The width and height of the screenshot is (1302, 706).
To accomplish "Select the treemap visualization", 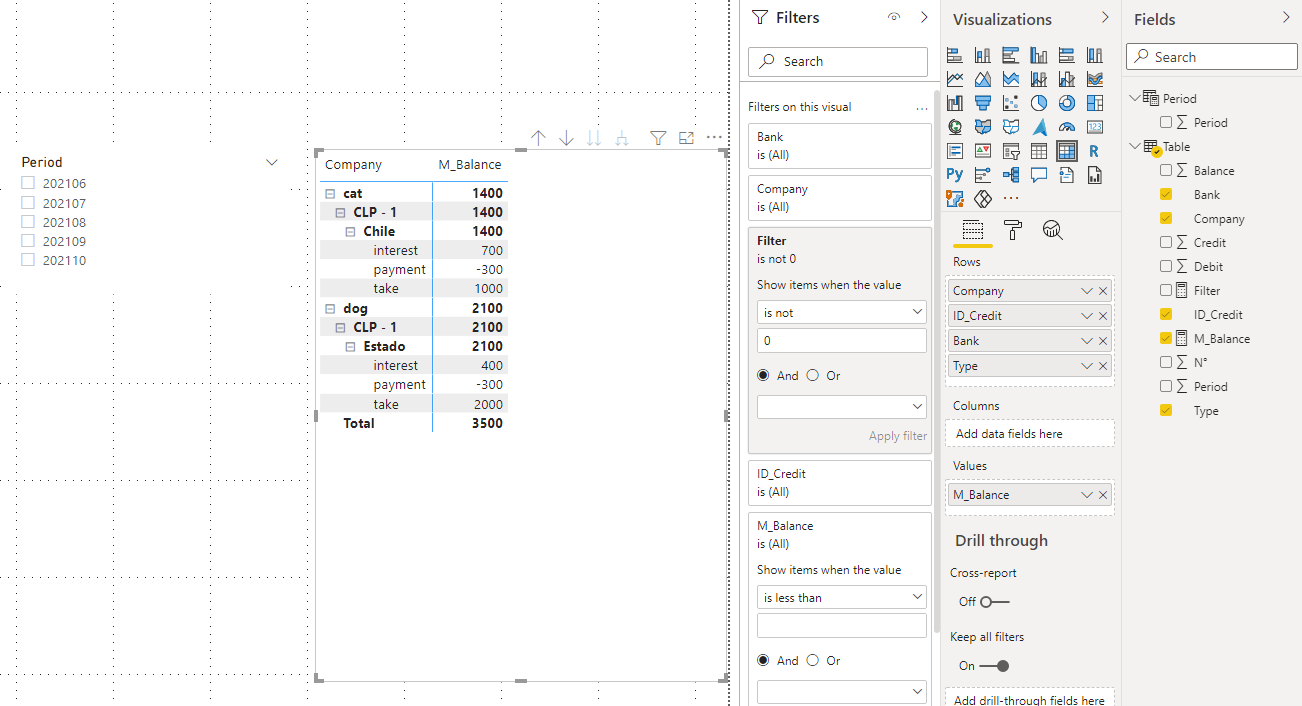I will 1095,102.
